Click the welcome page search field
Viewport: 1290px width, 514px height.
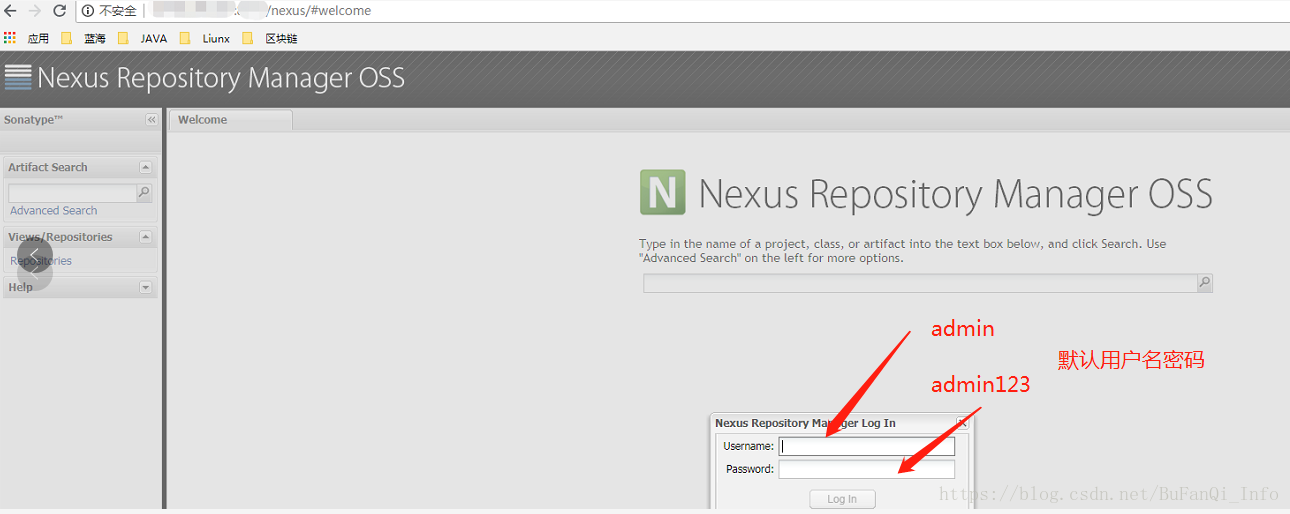point(920,283)
